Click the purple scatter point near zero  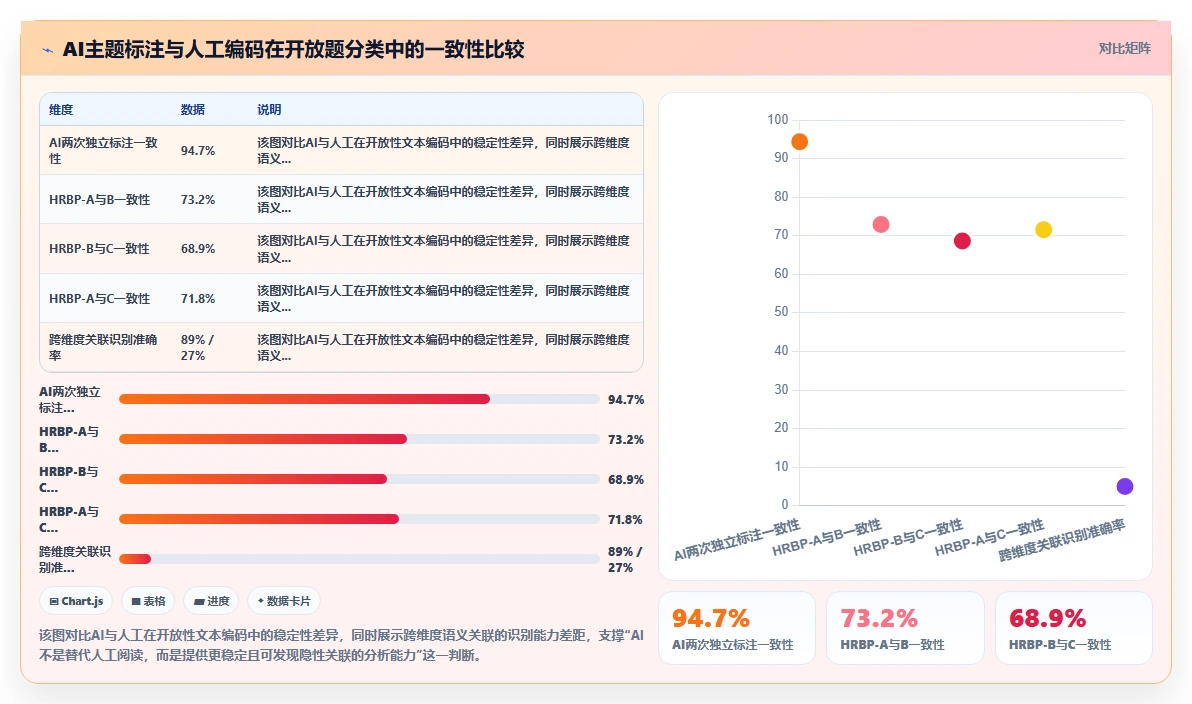(1124, 487)
